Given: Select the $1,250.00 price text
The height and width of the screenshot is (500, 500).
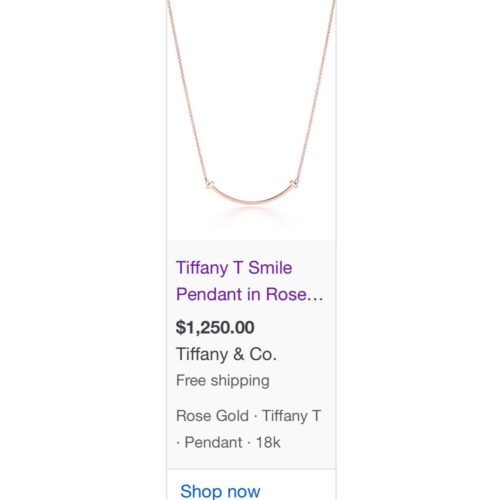Looking at the screenshot, I should pos(215,327).
